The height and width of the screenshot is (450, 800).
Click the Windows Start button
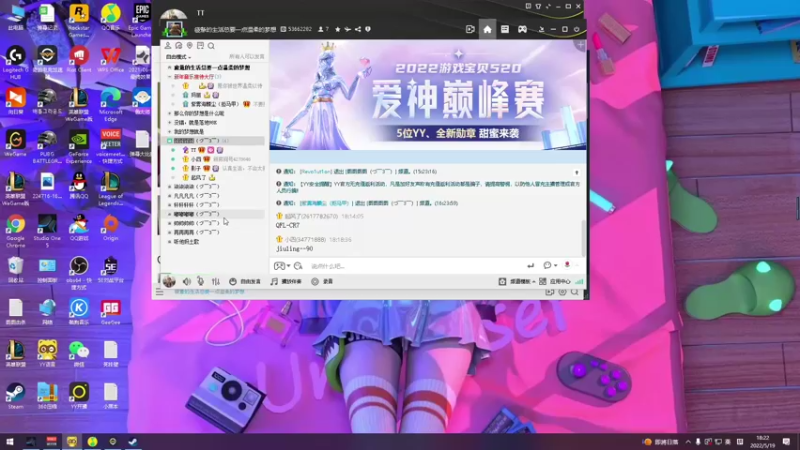click(10, 441)
